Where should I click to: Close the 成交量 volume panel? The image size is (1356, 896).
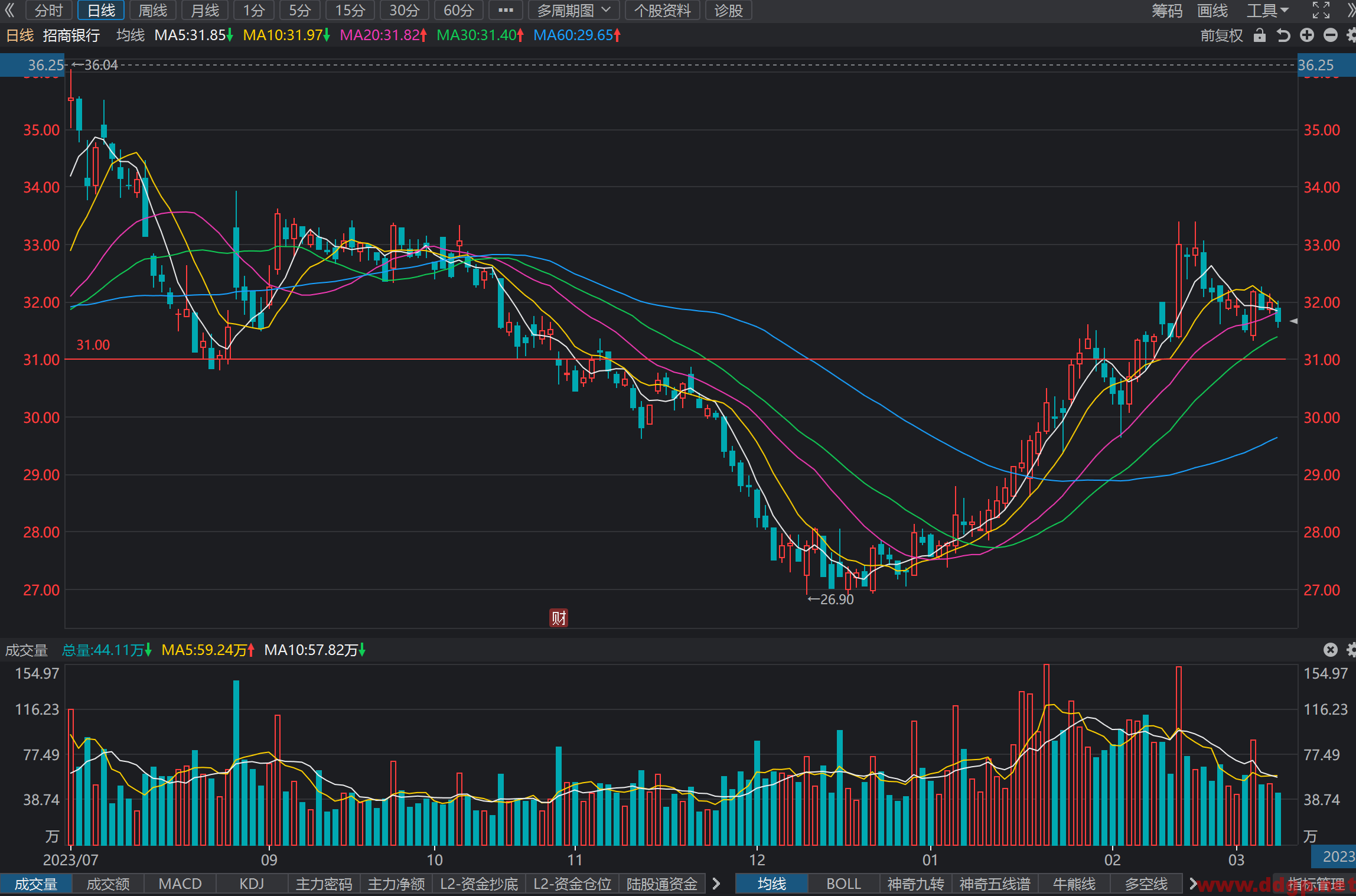[x=1330, y=650]
